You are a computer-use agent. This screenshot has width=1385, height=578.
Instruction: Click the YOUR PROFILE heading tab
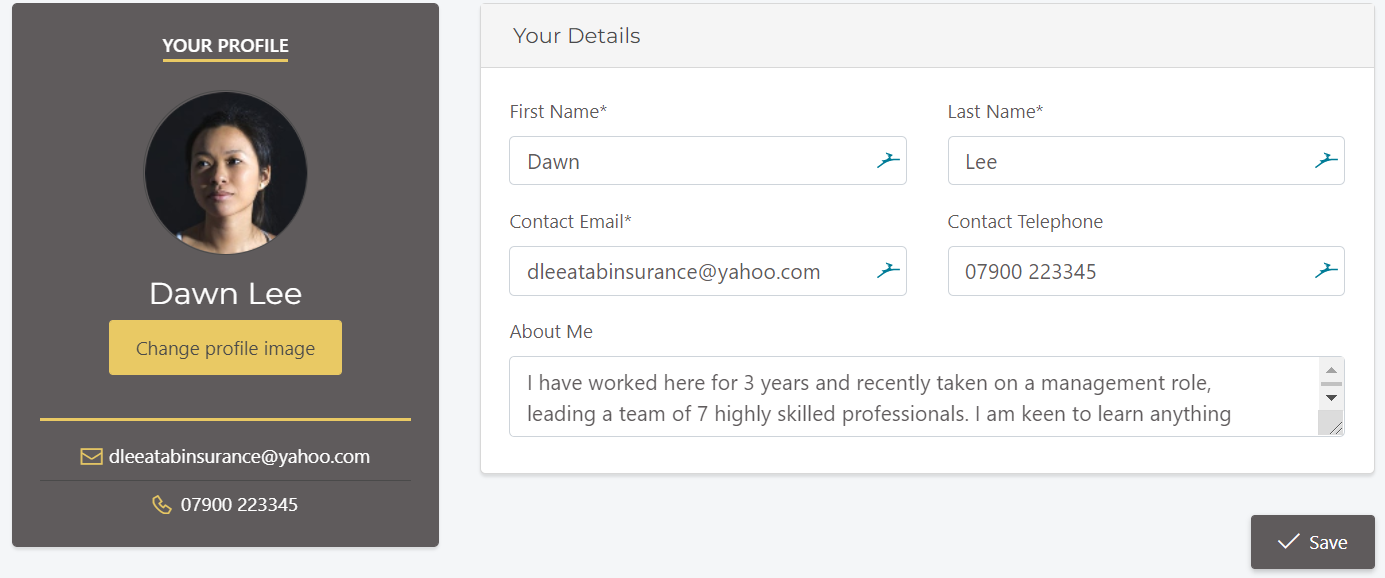coord(225,46)
